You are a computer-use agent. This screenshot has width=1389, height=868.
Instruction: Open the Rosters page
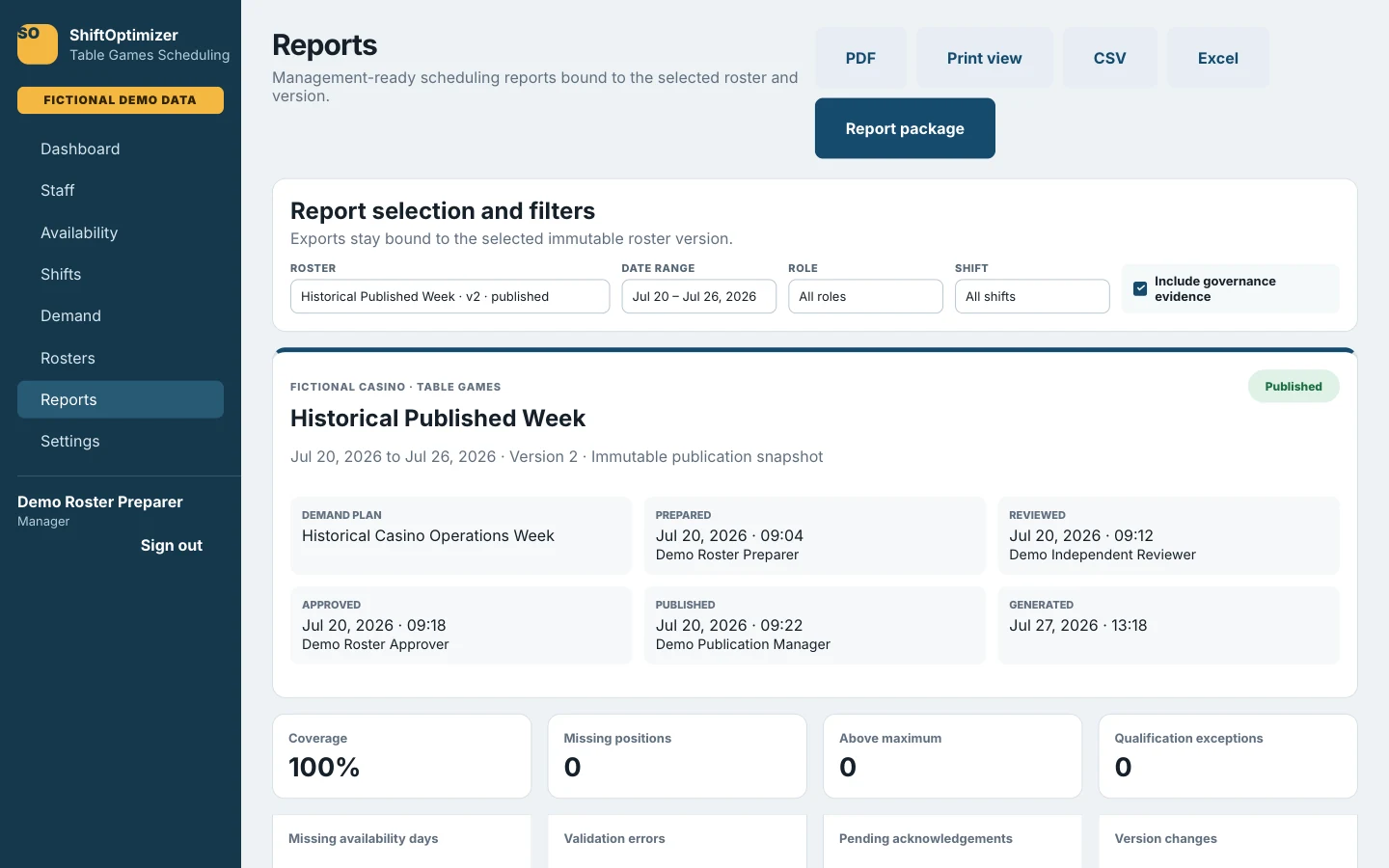[x=121, y=358]
